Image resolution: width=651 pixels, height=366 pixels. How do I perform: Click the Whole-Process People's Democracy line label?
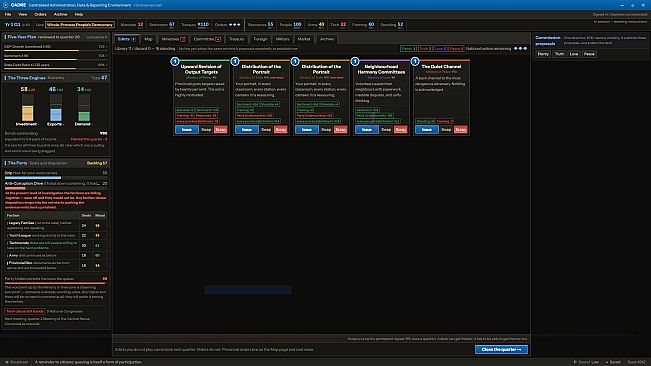[x=80, y=24]
